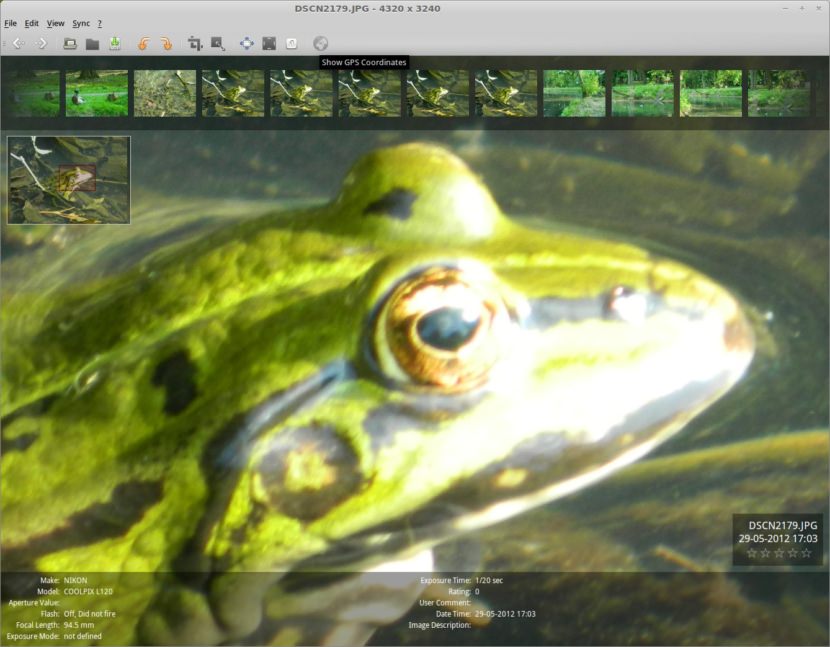Select the last thumbnail in the filmstrip

779,93
